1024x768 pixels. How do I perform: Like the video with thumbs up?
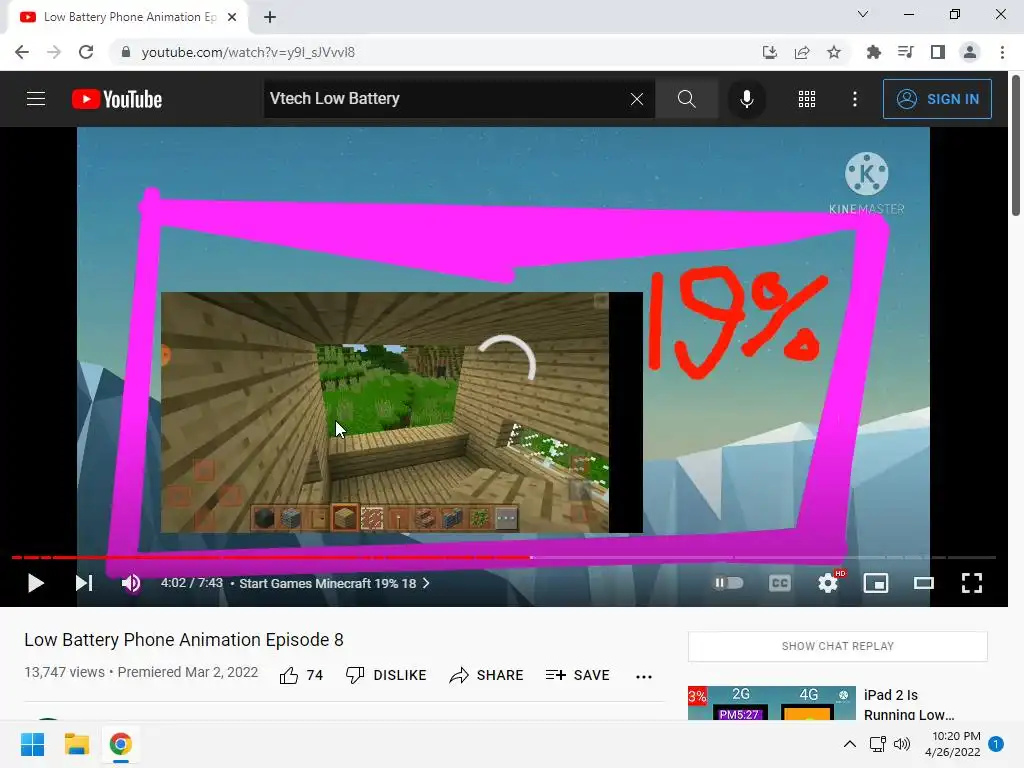click(x=301, y=675)
